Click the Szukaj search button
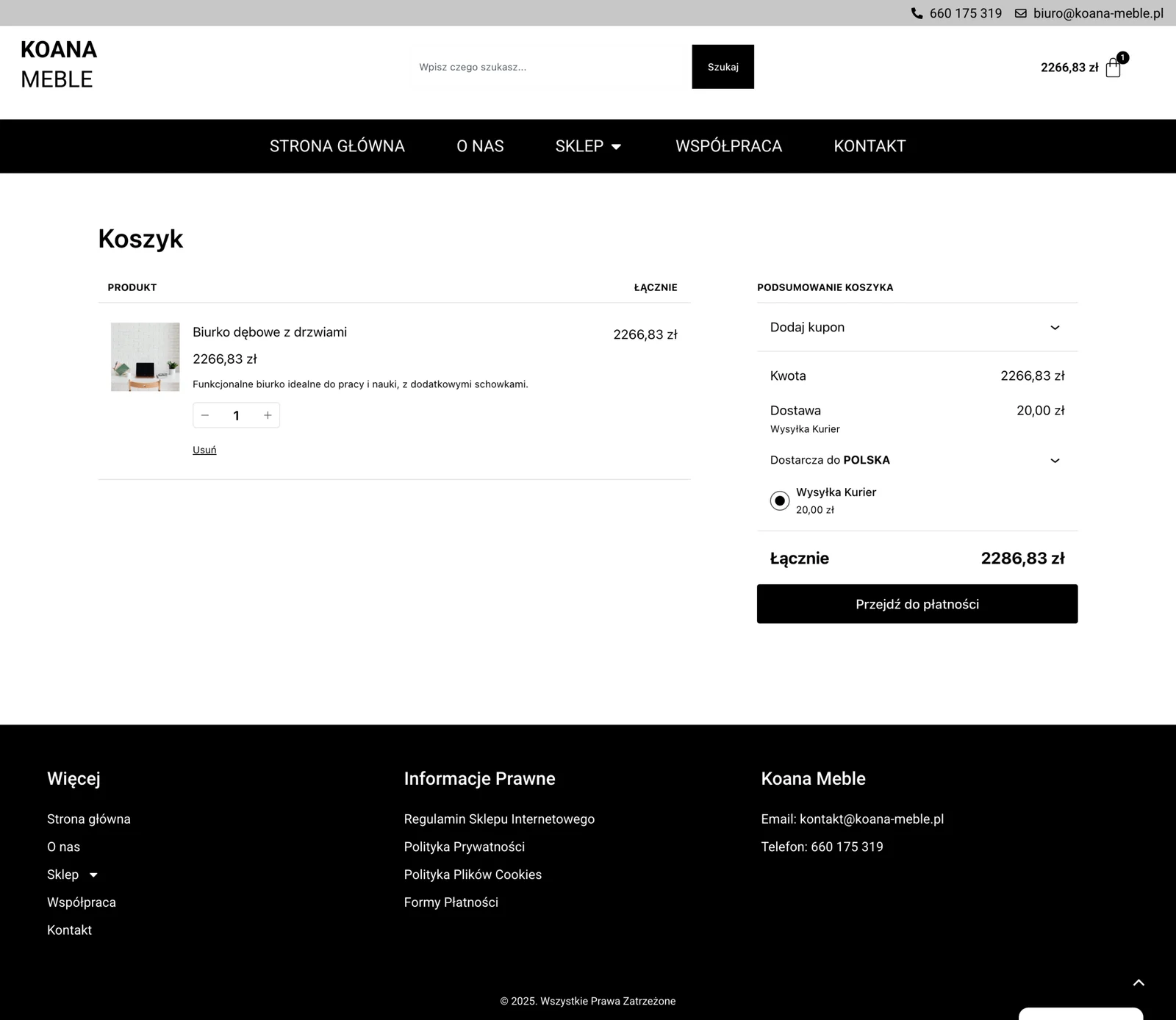This screenshot has height=1020, width=1176. [723, 67]
